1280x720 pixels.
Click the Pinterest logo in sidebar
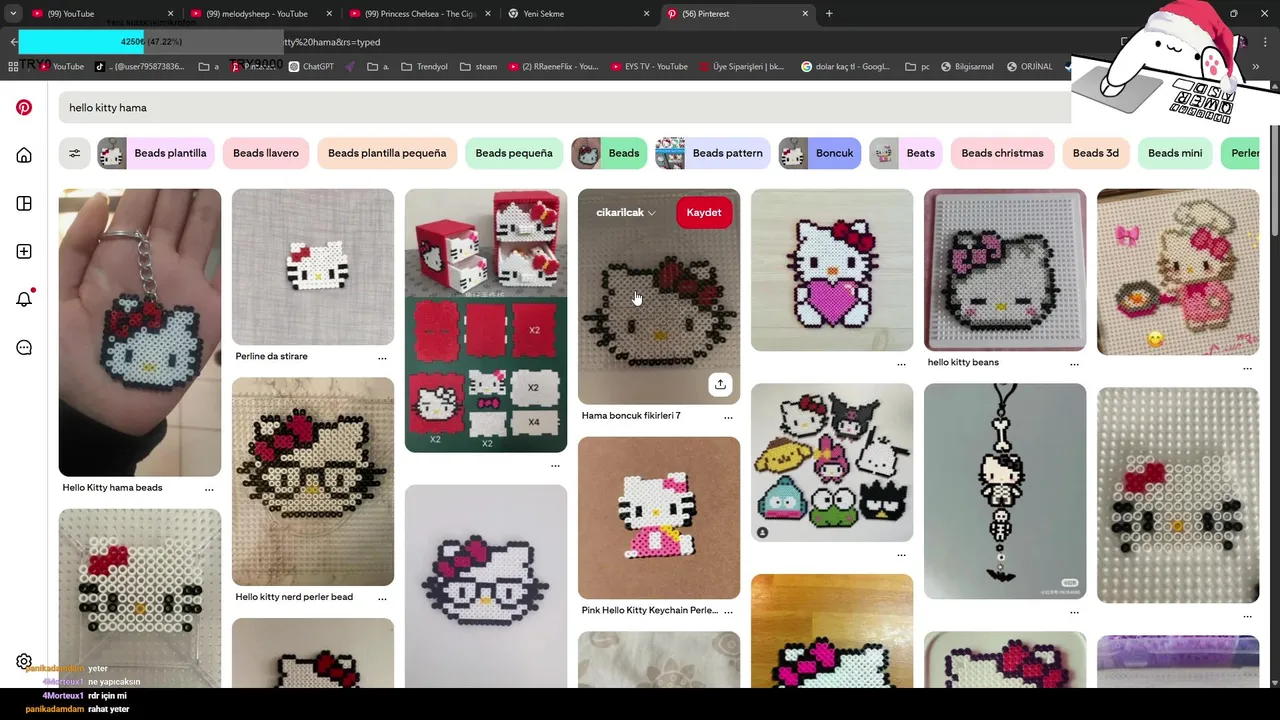[x=24, y=107]
